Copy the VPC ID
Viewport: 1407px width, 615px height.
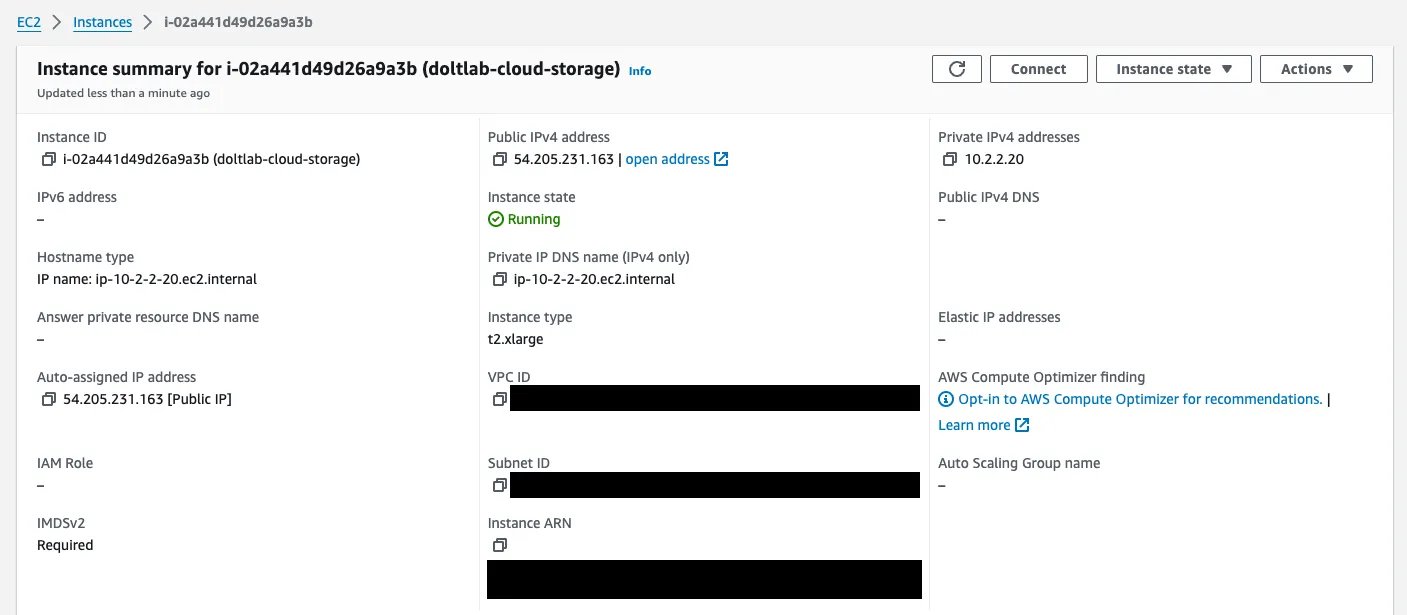pos(499,399)
